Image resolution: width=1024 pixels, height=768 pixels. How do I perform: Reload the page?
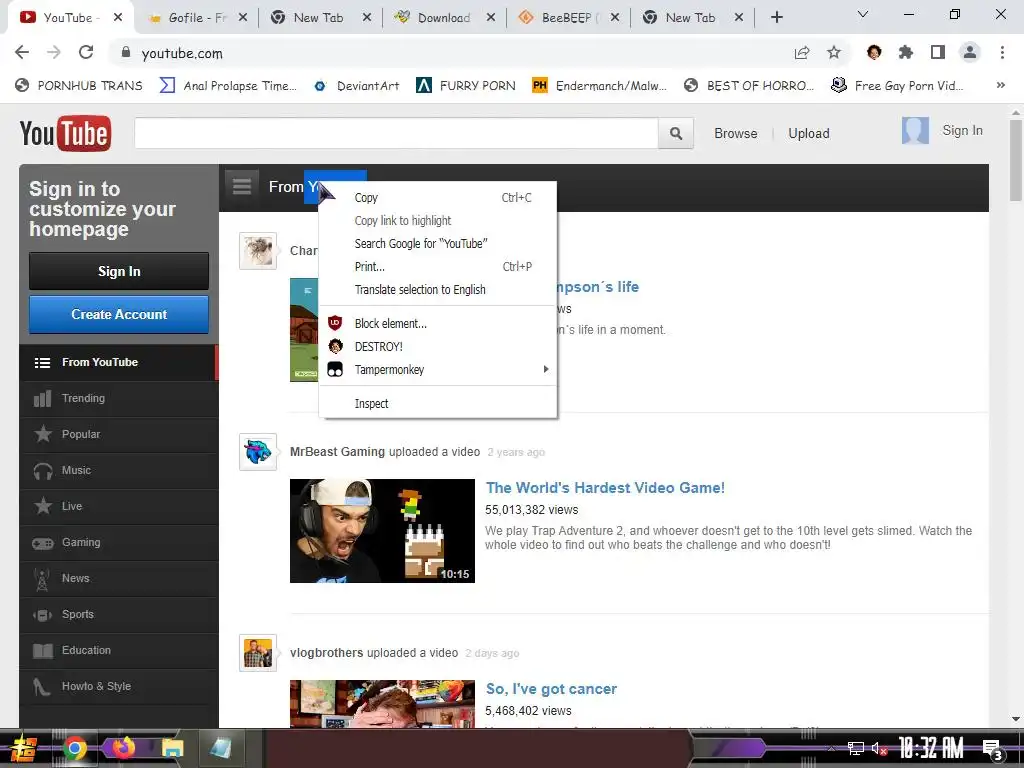tap(86, 52)
